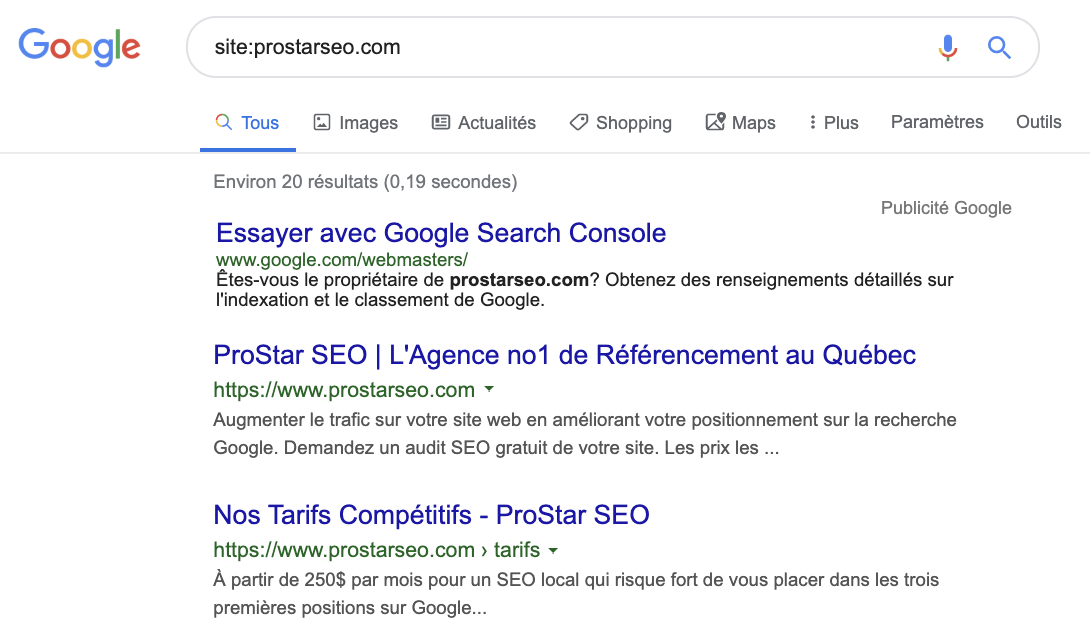Click the magnifier icon beside Tous
This screenshot has height=638, width=1090.
tap(223, 122)
